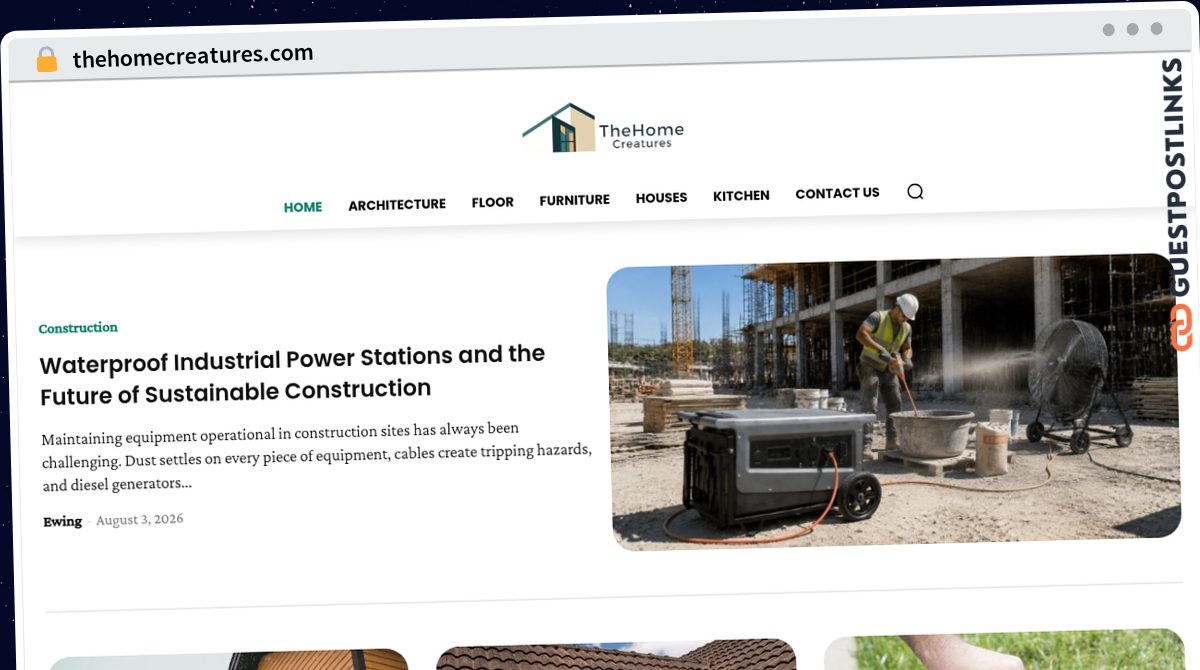Navigate to the KITCHEN menu item

point(741,196)
